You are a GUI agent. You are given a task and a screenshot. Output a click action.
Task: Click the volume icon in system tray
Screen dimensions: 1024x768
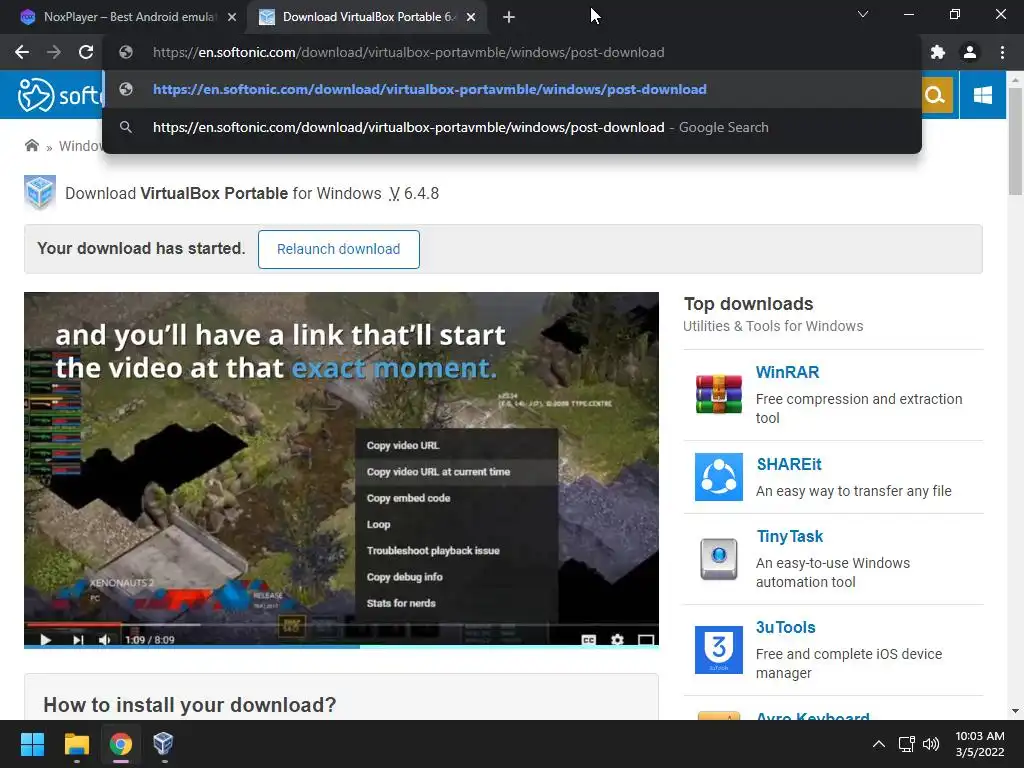931,744
